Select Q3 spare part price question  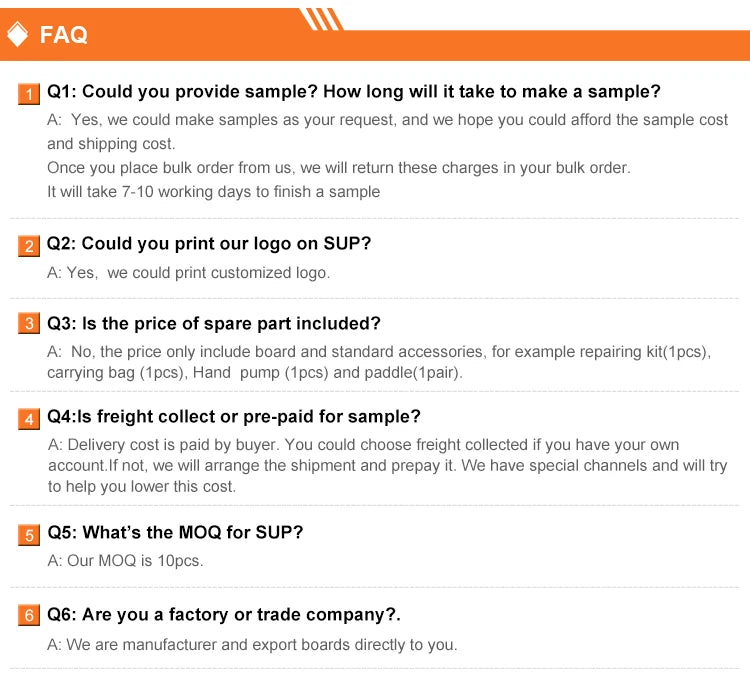tap(214, 323)
